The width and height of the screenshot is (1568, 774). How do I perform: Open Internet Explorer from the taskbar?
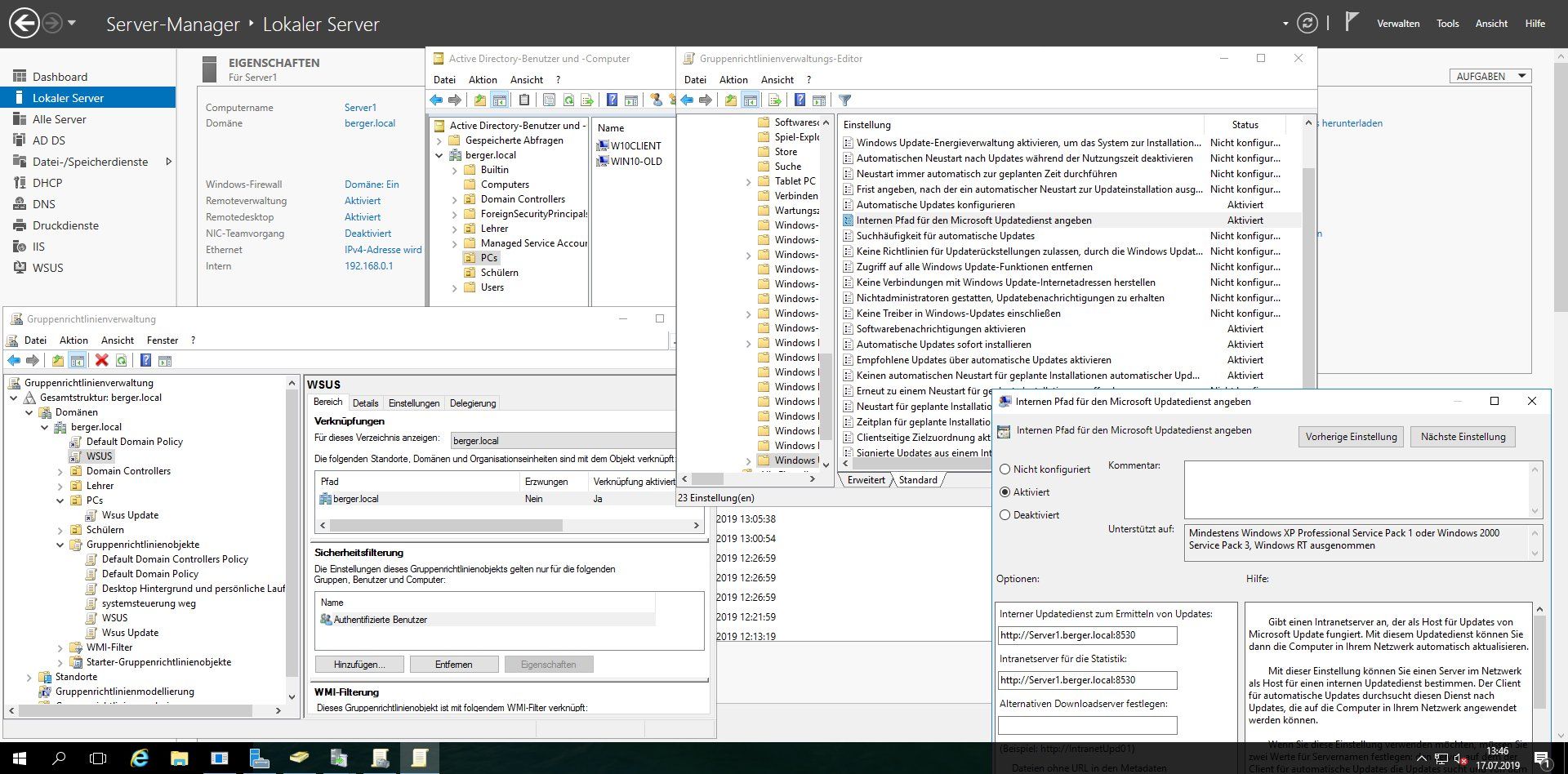pyautogui.click(x=140, y=758)
